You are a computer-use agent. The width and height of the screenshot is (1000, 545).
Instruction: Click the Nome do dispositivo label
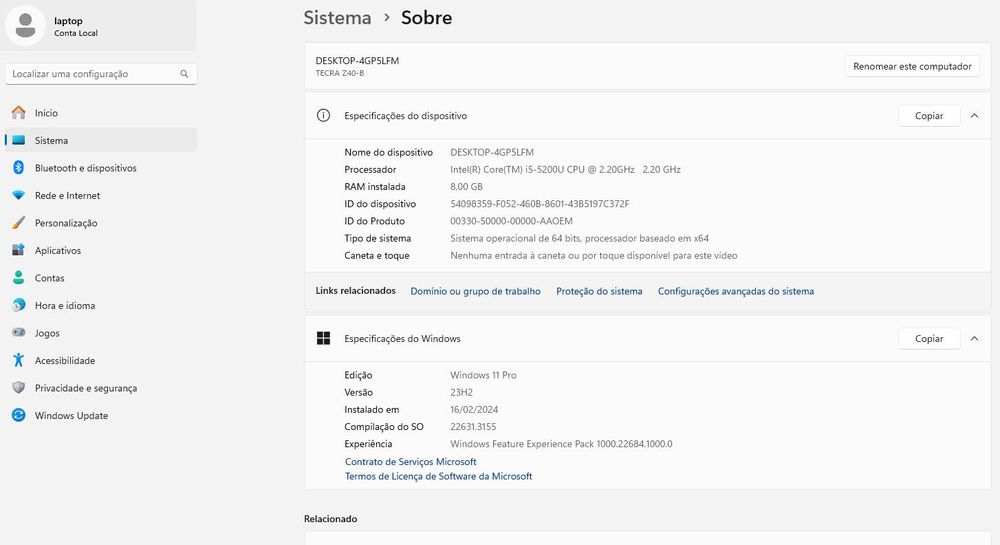(388, 152)
